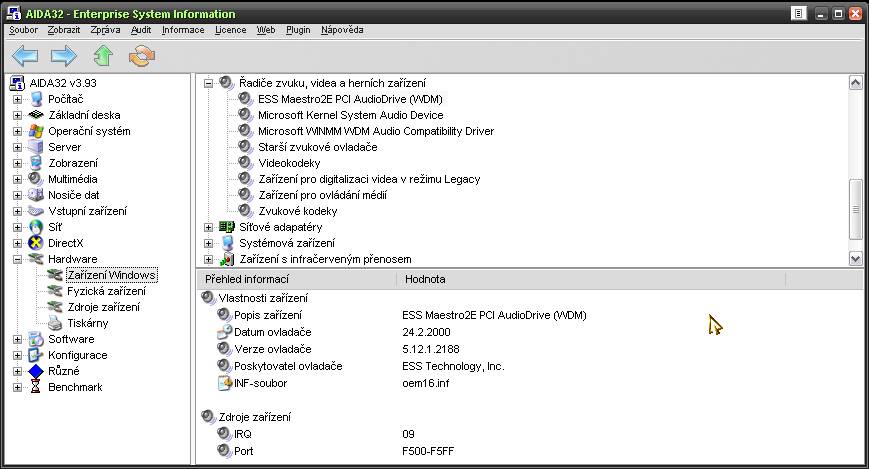Select the Vstupní zařízení keyboard icon

[35, 211]
